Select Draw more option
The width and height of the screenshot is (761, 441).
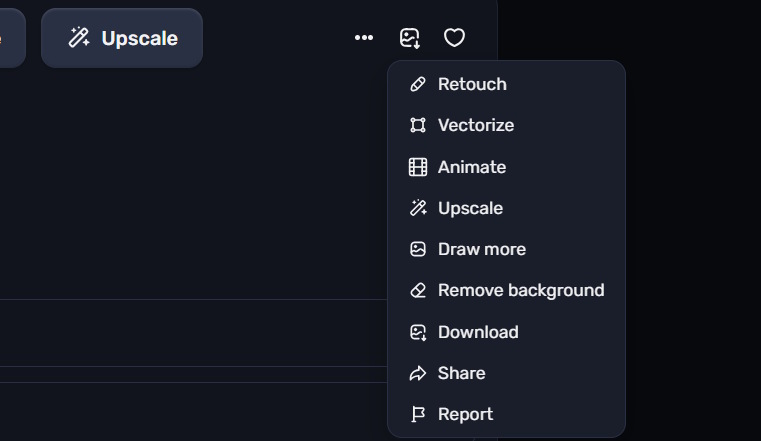tap(506, 249)
